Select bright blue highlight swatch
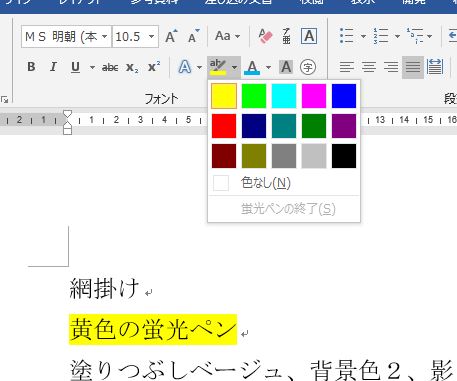The height and width of the screenshot is (381, 457). 344,96
